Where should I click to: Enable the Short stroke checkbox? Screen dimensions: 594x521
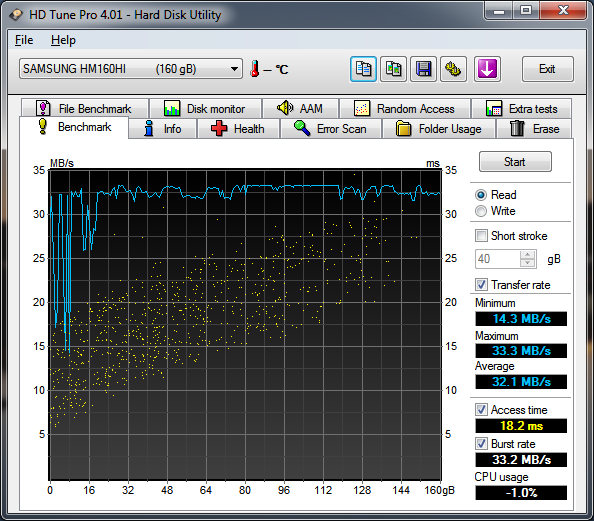coord(481,236)
